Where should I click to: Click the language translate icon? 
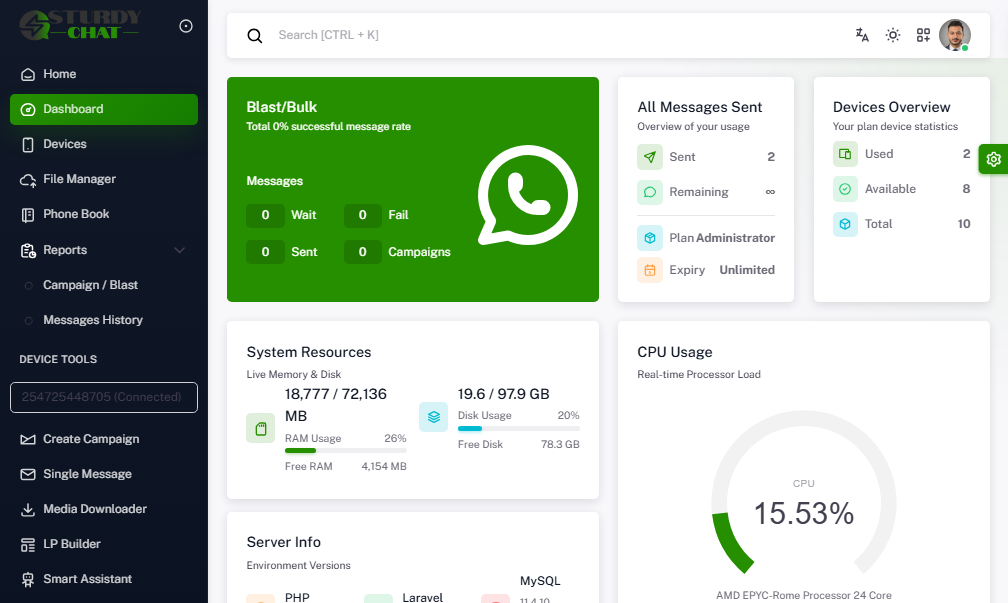coord(862,35)
